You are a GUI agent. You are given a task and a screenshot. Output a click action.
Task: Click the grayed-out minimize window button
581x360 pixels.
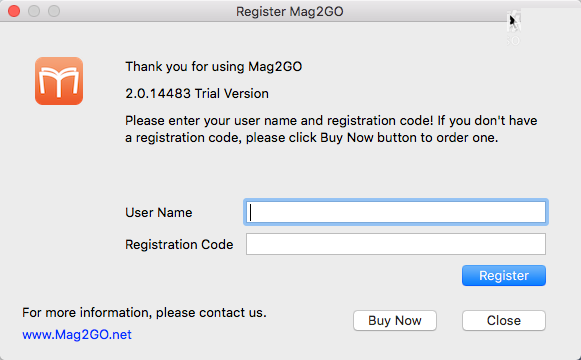click(34, 11)
